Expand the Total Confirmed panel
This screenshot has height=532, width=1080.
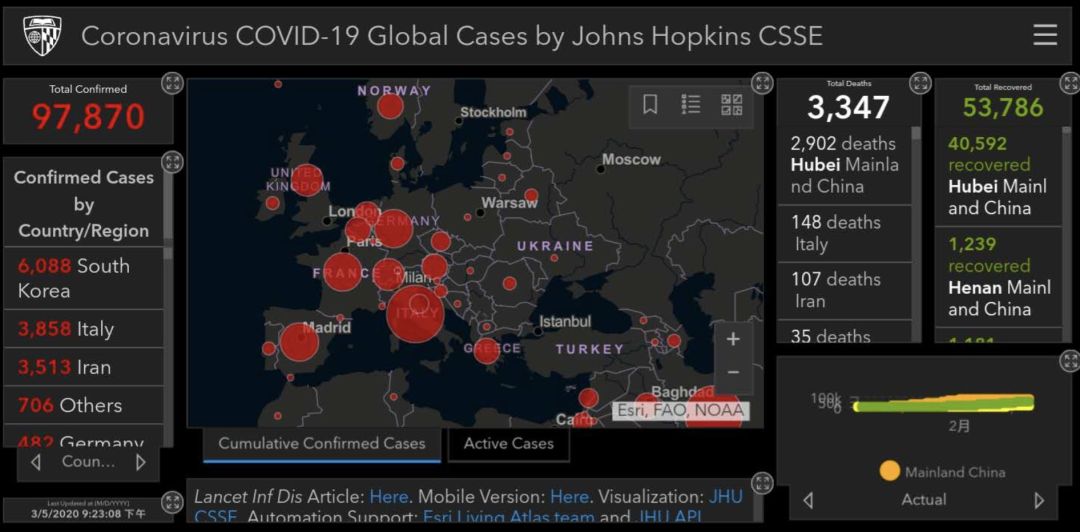[x=172, y=84]
